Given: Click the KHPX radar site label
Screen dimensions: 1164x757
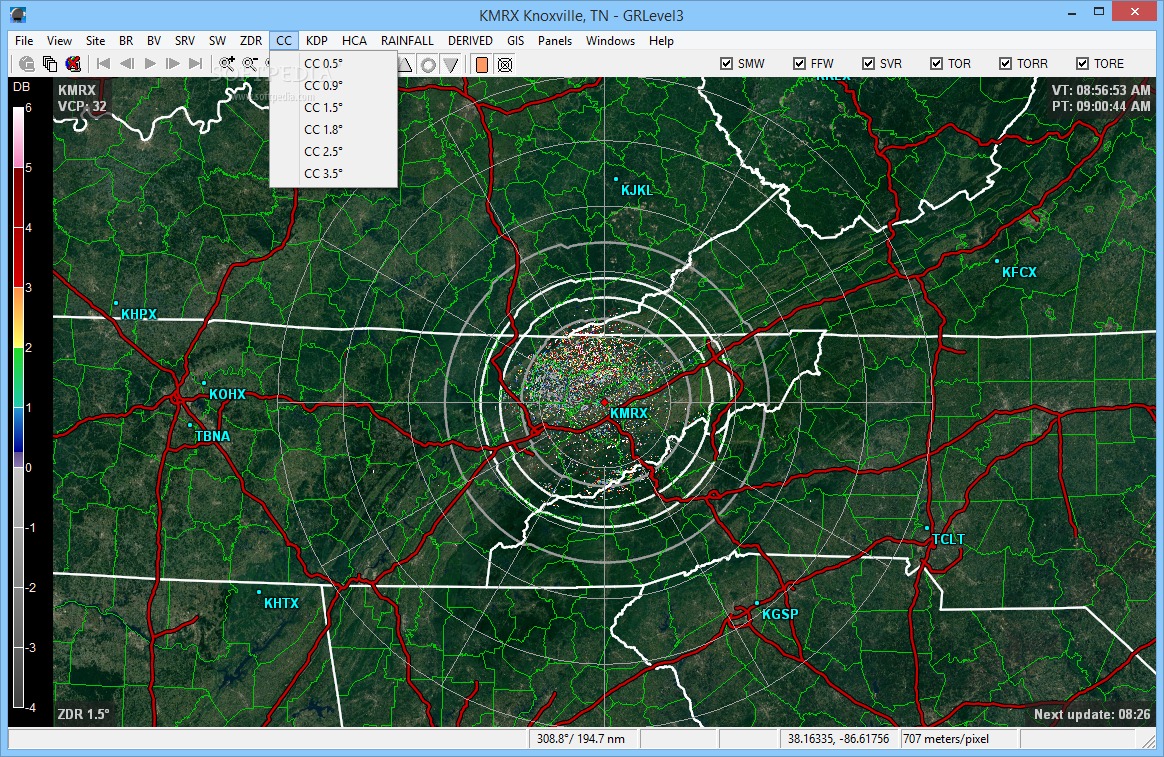Looking at the screenshot, I should coord(139,315).
